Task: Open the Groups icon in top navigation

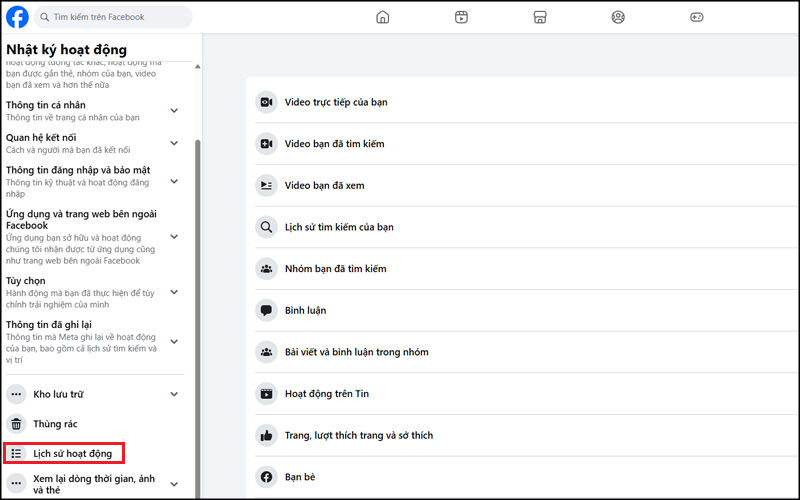Action: pyautogui.click(x=618, y=17)
